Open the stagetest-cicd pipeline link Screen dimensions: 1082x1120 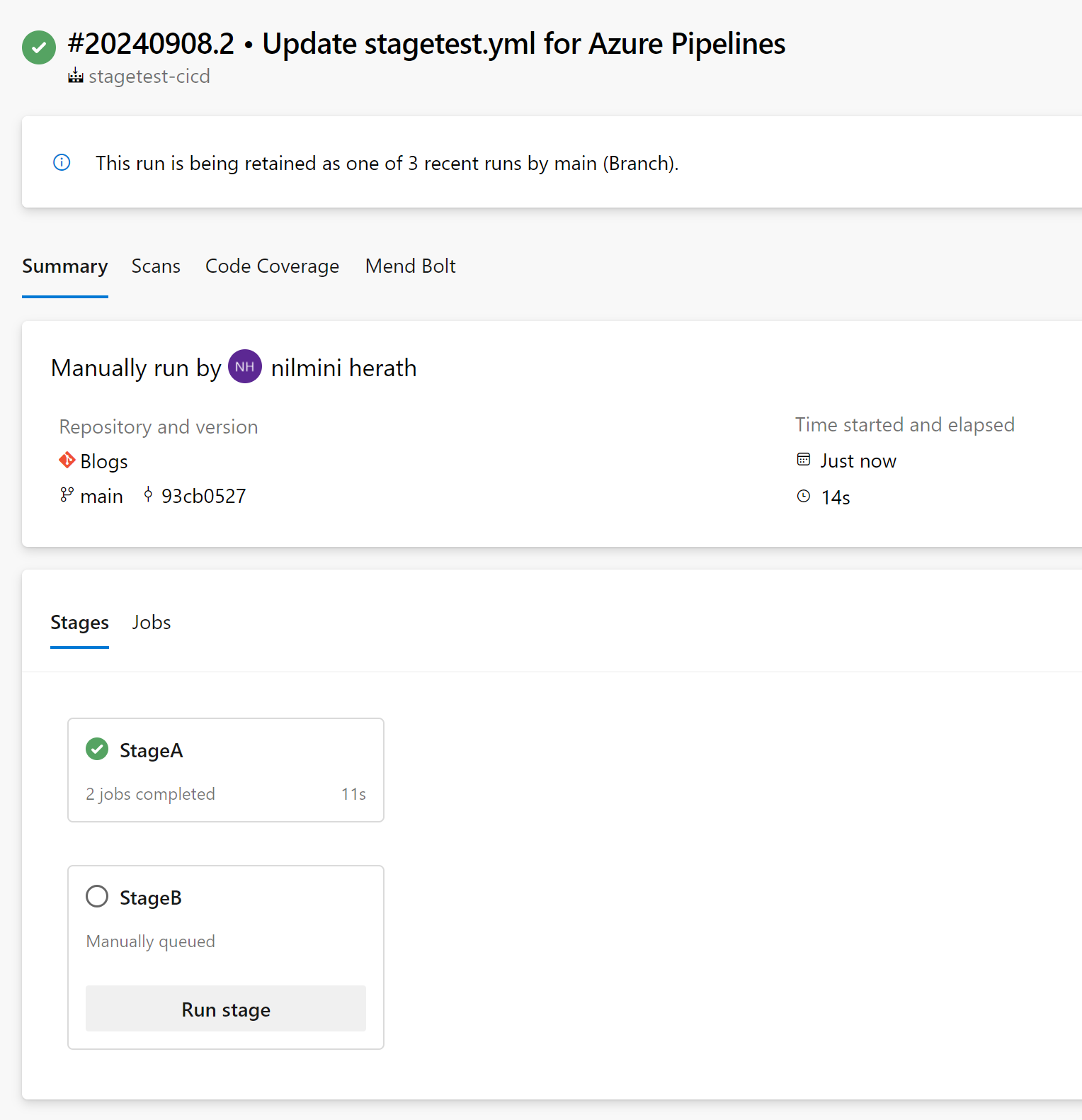(149, 77)
